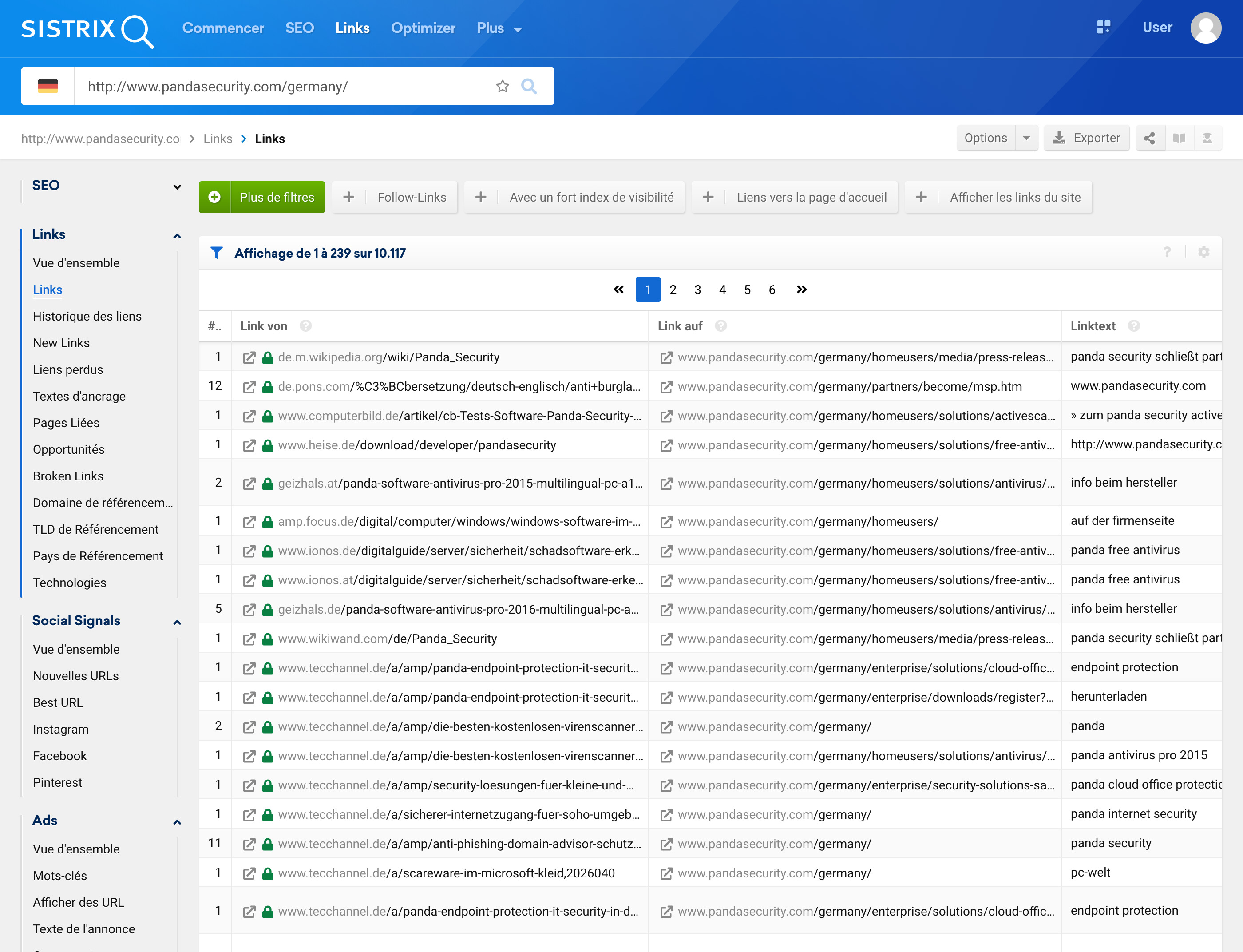
Task: Click the icon right of the book icon
Action: coord(1207,138)
